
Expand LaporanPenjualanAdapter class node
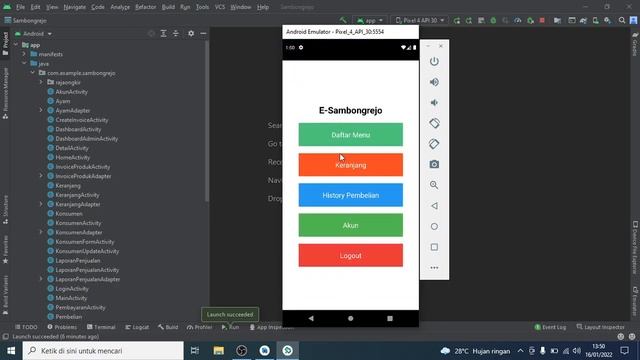(41, 279)
